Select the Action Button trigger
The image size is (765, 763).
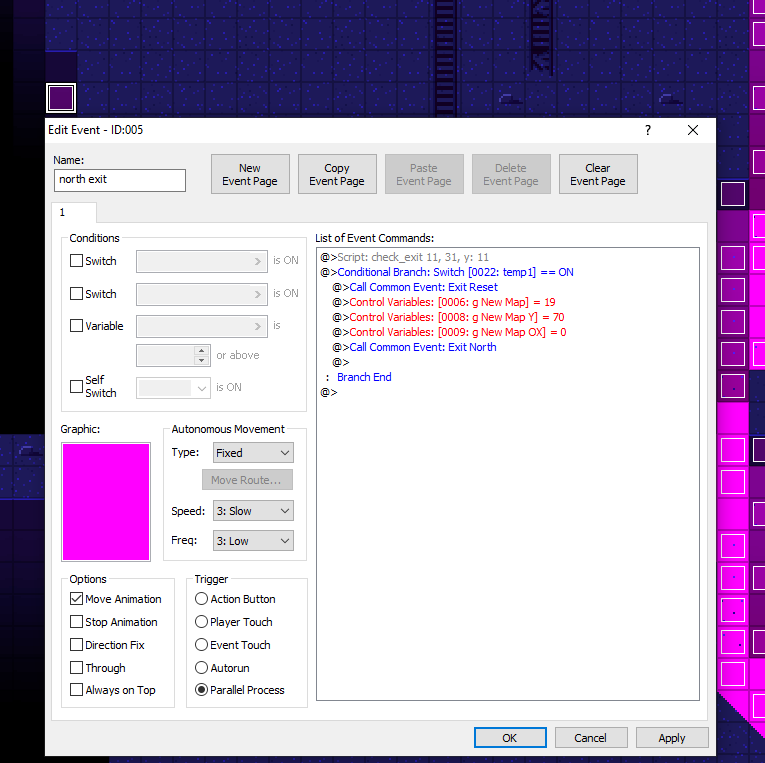202,599
